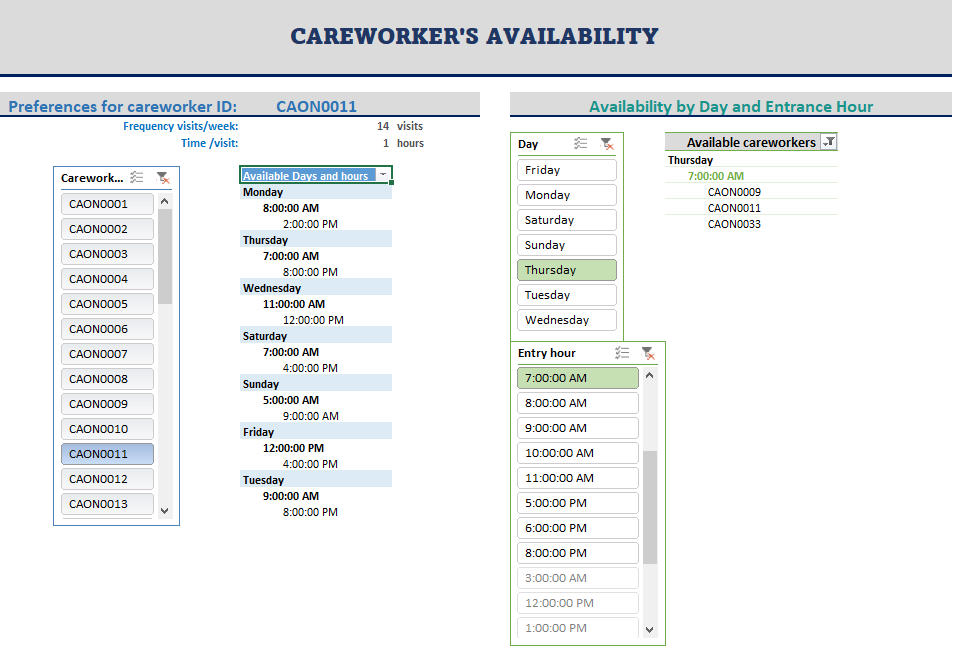Open the Available Days and hours dropdown
956x669 pixels.
[x=383, y=175]
